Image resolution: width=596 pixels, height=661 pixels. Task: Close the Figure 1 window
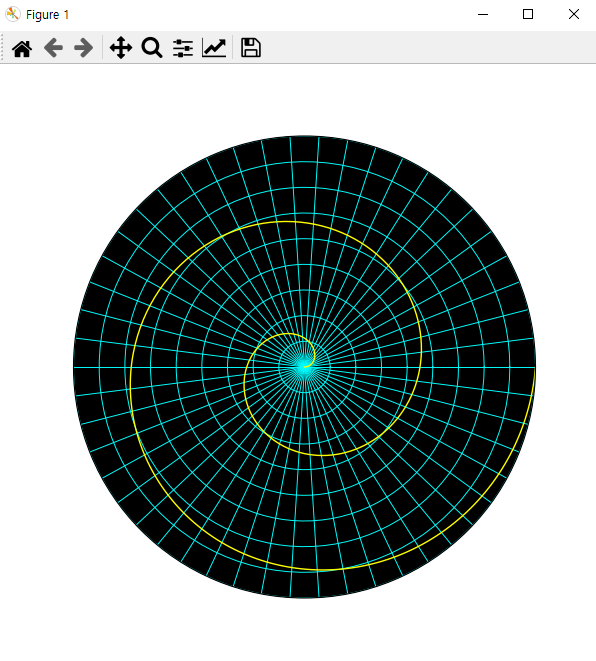click(574, 14)
